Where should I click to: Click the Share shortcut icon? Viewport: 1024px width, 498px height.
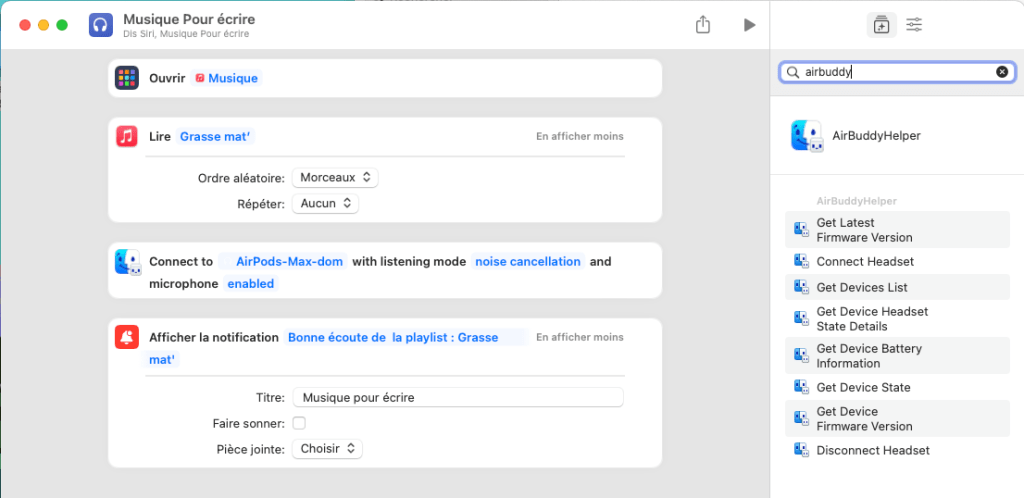(703, 25)
